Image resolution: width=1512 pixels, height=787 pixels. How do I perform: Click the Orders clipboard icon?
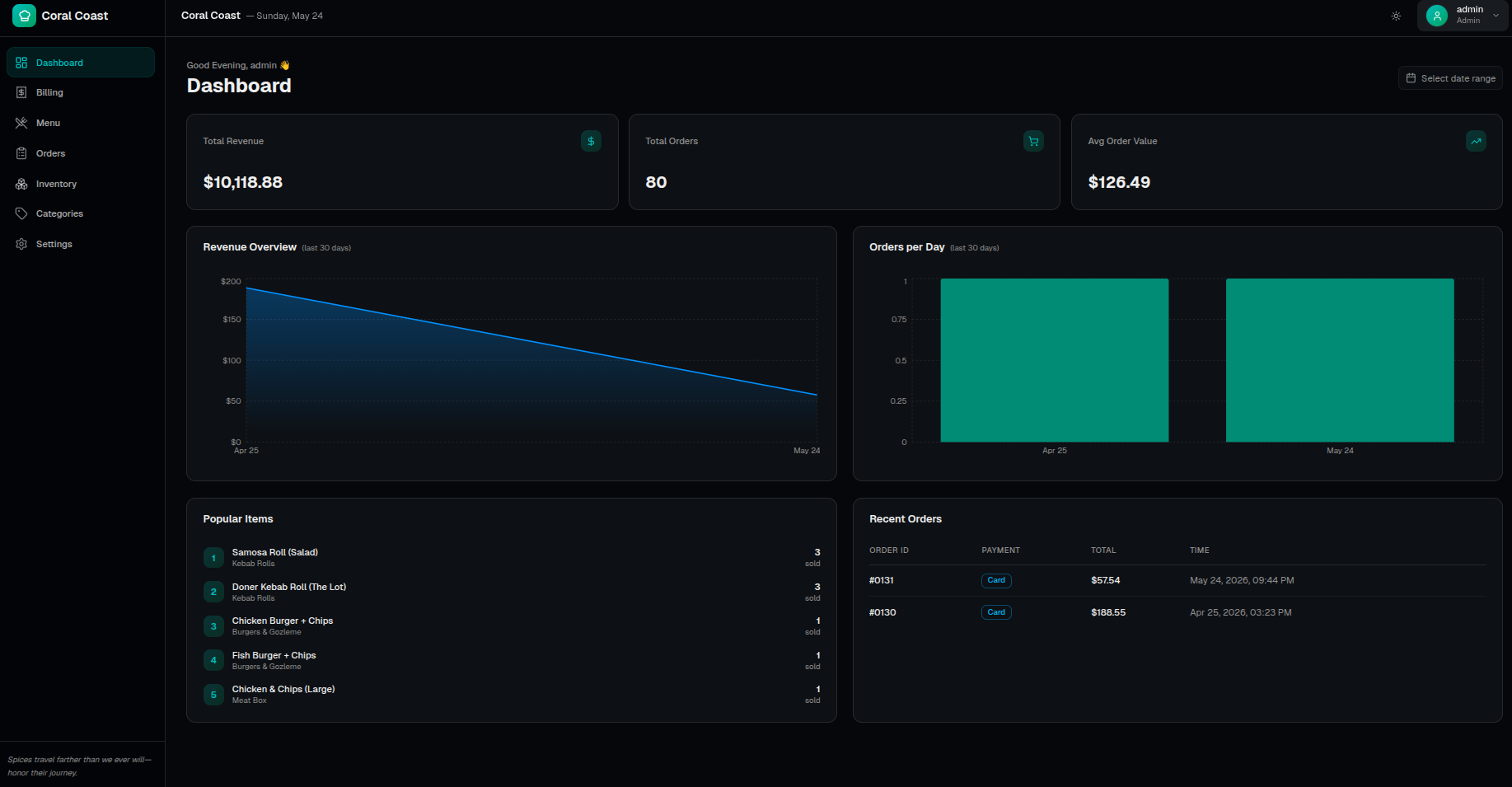pos(21,153)
